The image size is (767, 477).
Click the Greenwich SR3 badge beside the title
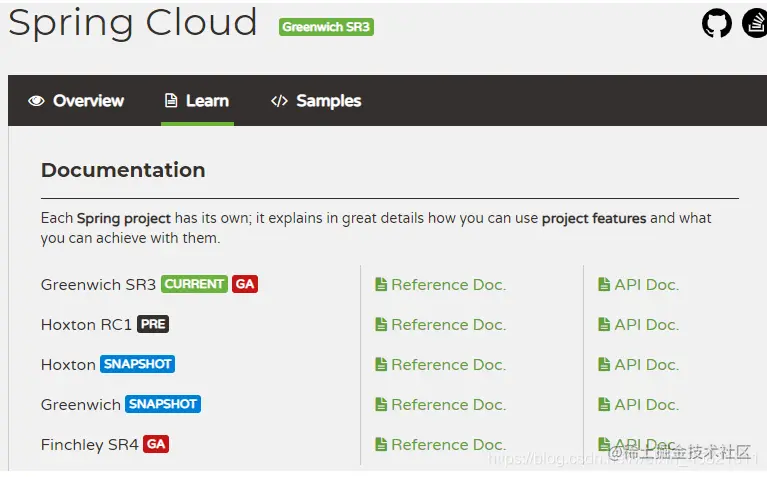pyautogui.click(x=326, y=27)
